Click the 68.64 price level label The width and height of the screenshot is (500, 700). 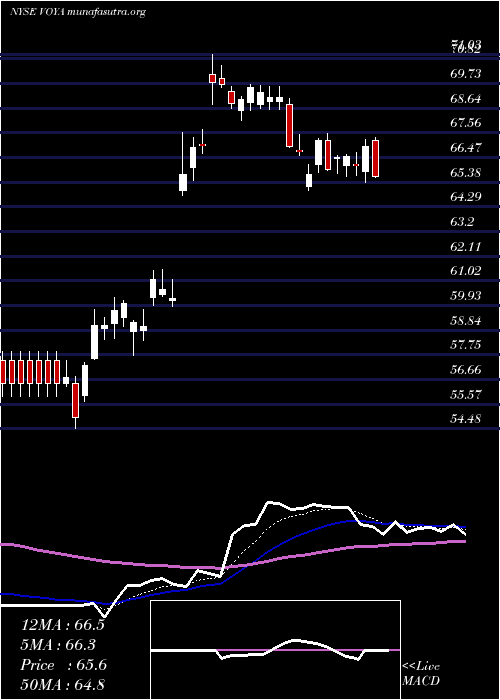point(466,98)
